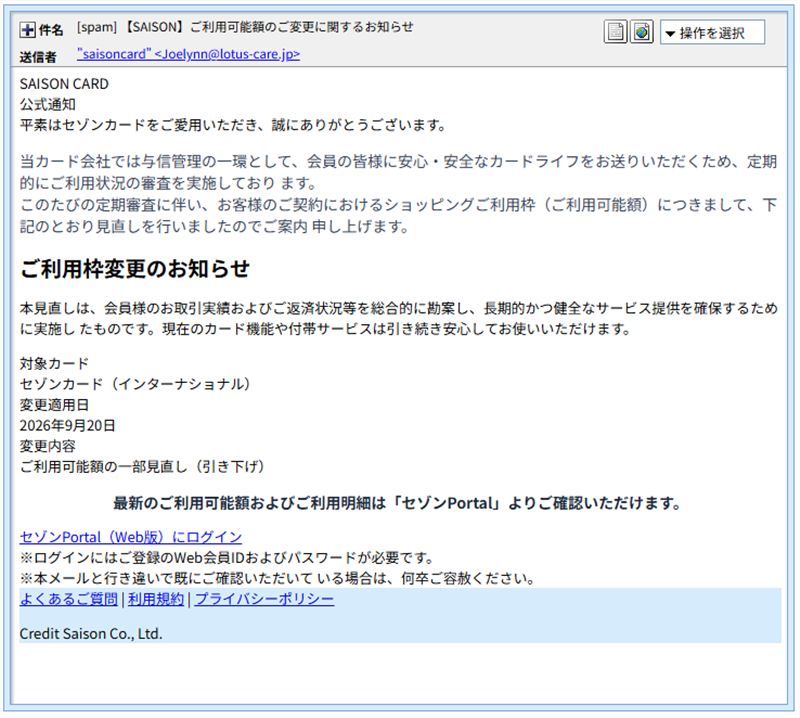Click the dropdown arrow beside 操作を選択
This screenshot has width=800, height=718.
click(670, 34)
